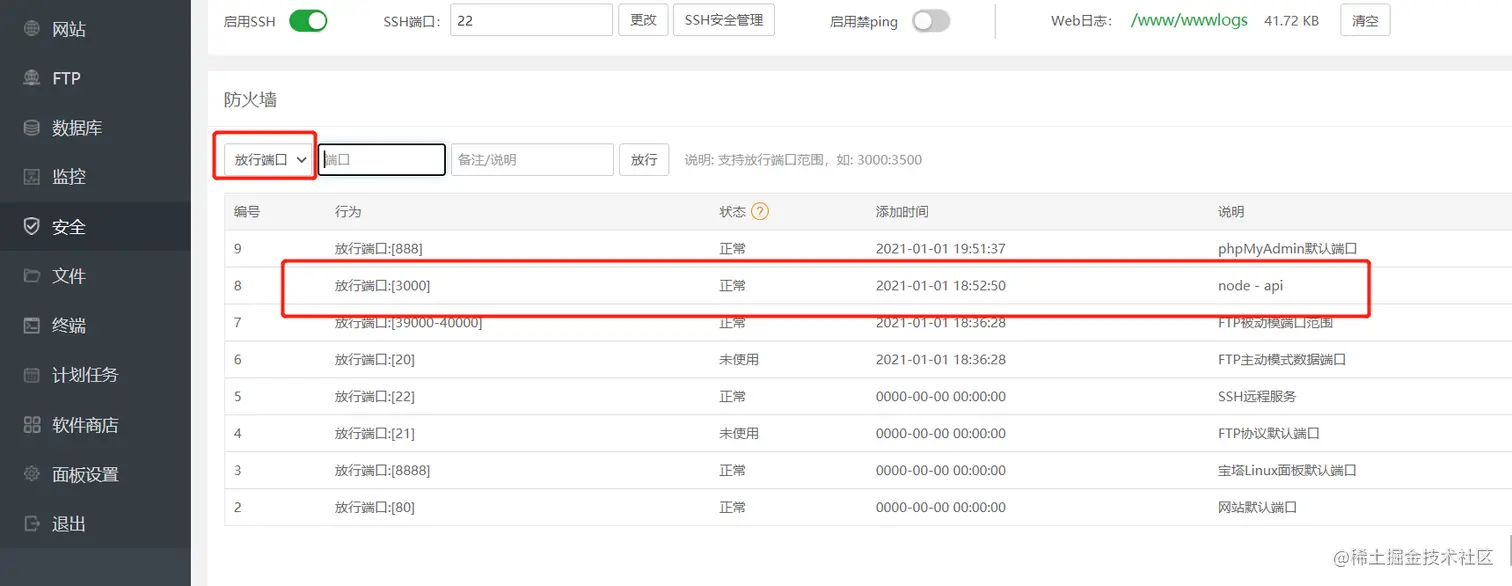1512x586 pixels.
Task: Enable the 启用禁ping switch
Action: pos(931,20)
